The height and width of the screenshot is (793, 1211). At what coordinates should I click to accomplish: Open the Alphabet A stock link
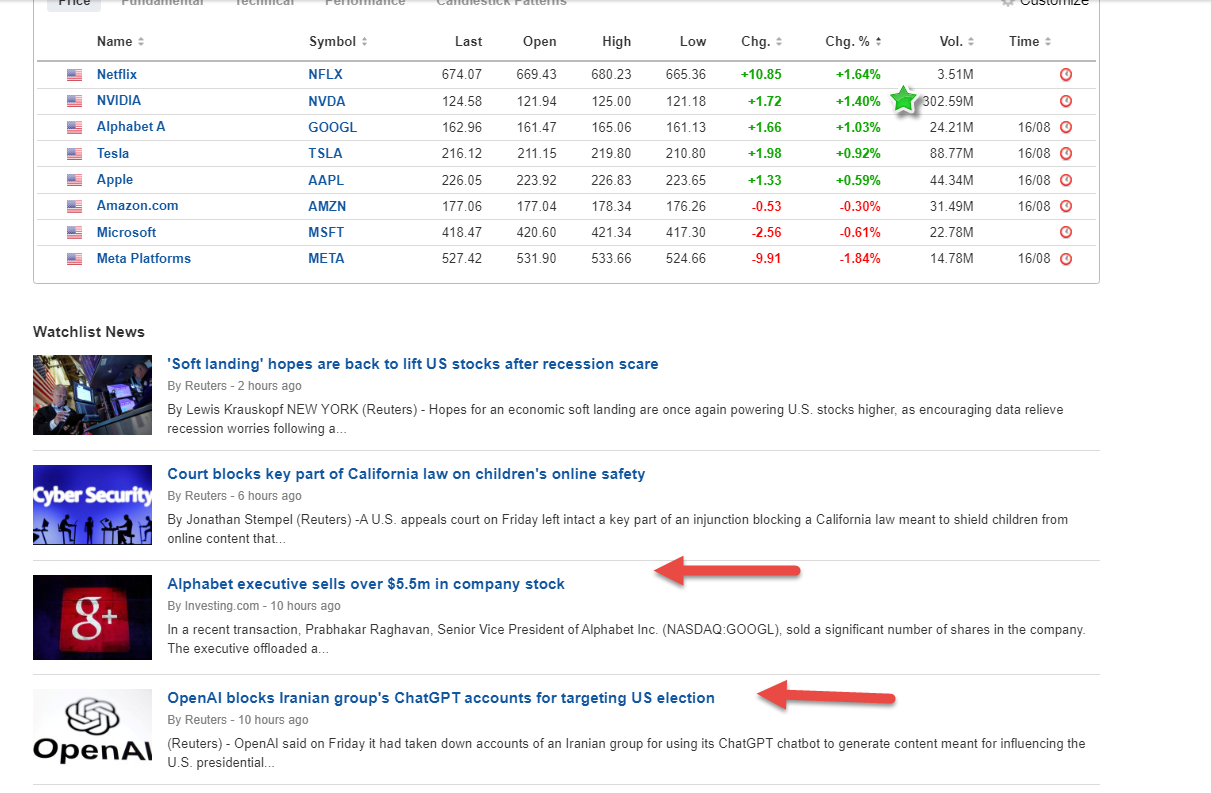131,127
